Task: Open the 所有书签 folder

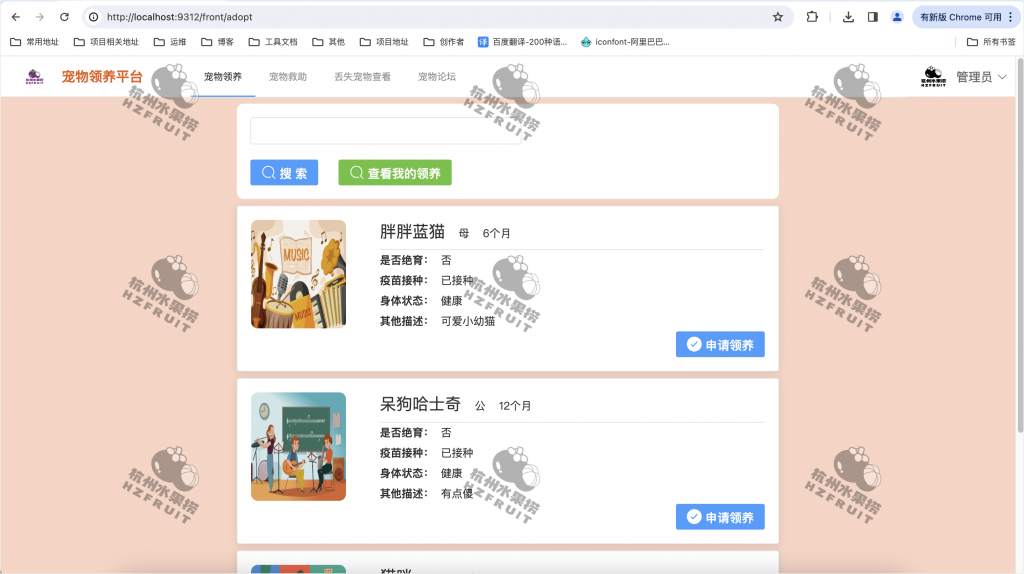Action: click(x=991, y=42)
